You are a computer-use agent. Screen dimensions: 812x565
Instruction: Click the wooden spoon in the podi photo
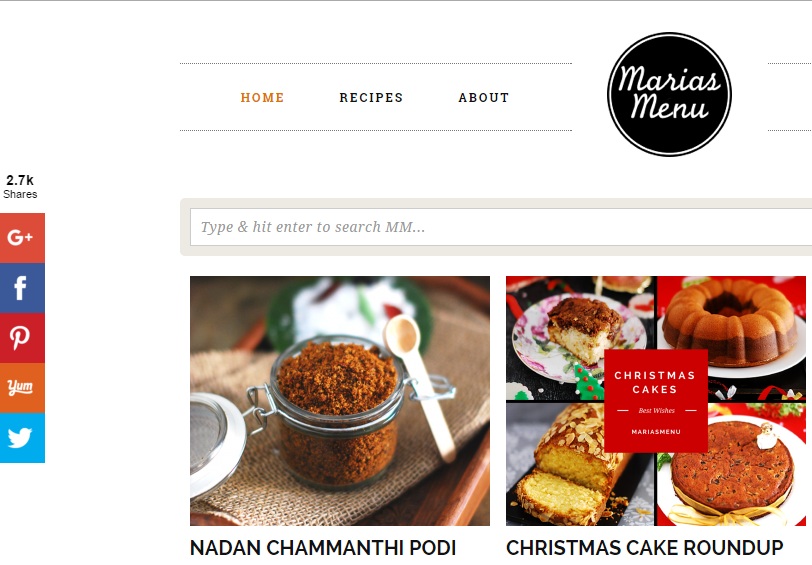point(420,384)
